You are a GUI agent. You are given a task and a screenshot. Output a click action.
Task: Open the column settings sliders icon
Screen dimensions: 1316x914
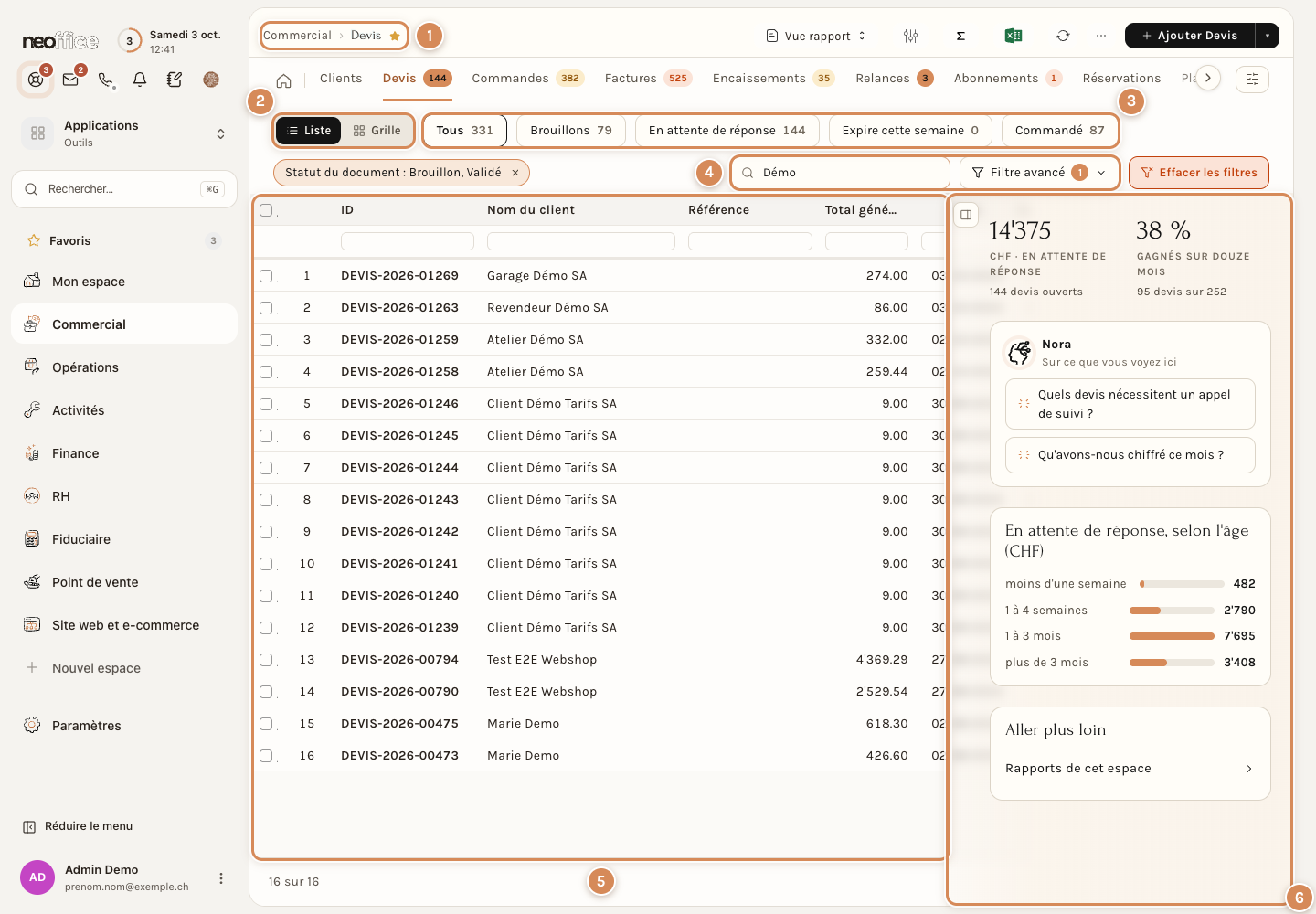click(x=910, y=36)
